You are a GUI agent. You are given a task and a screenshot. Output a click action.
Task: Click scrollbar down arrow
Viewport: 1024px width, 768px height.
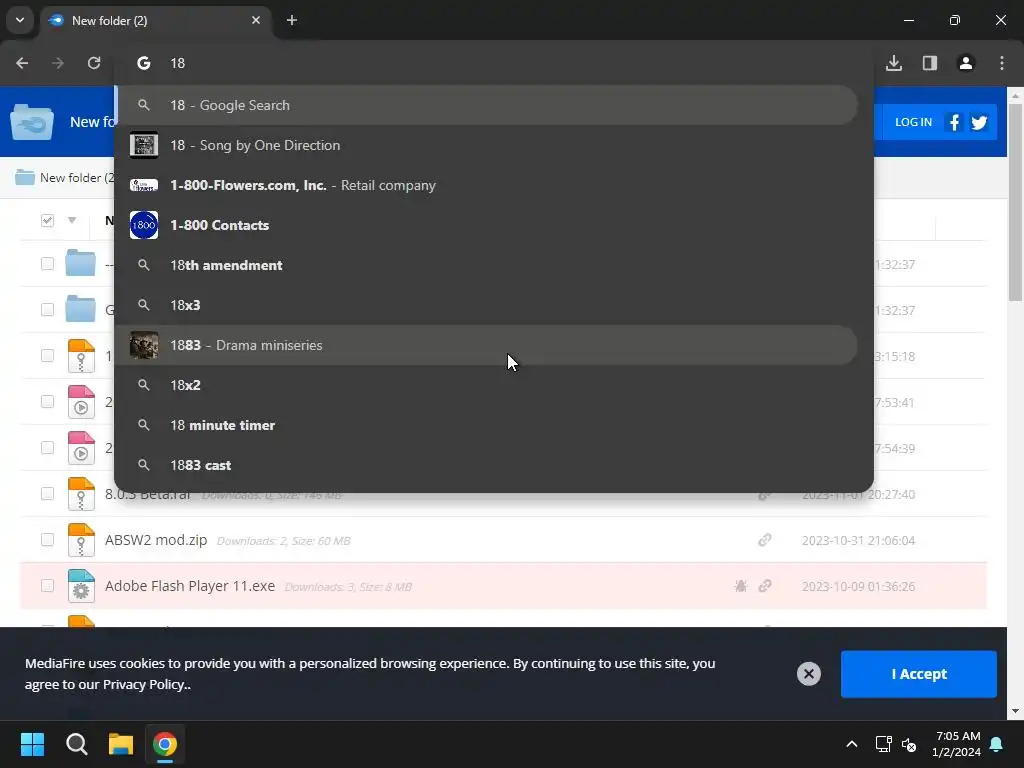pos(1015,711)
